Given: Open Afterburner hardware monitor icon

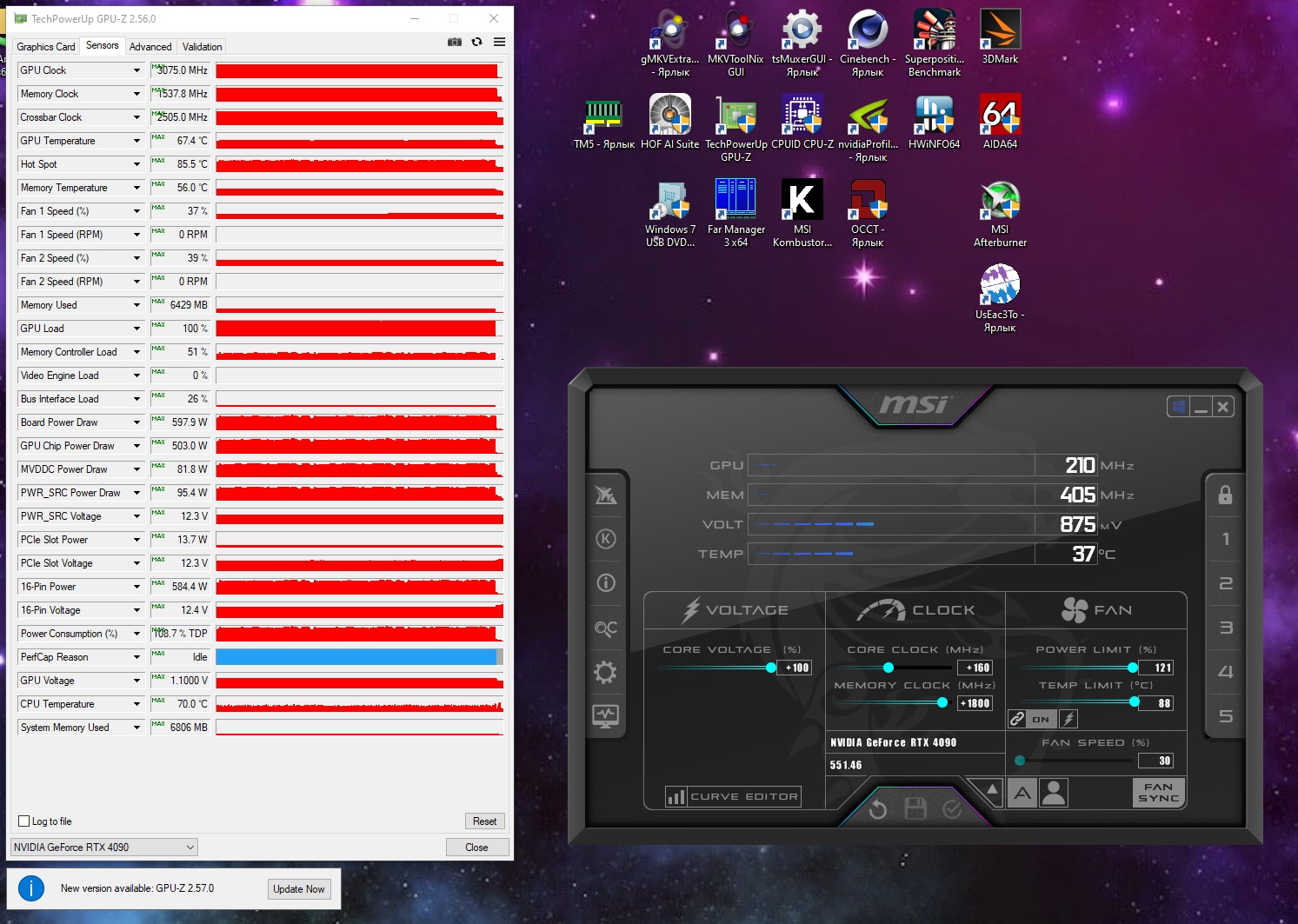Looking at the screenshot, I should click(x=606, y=716).
